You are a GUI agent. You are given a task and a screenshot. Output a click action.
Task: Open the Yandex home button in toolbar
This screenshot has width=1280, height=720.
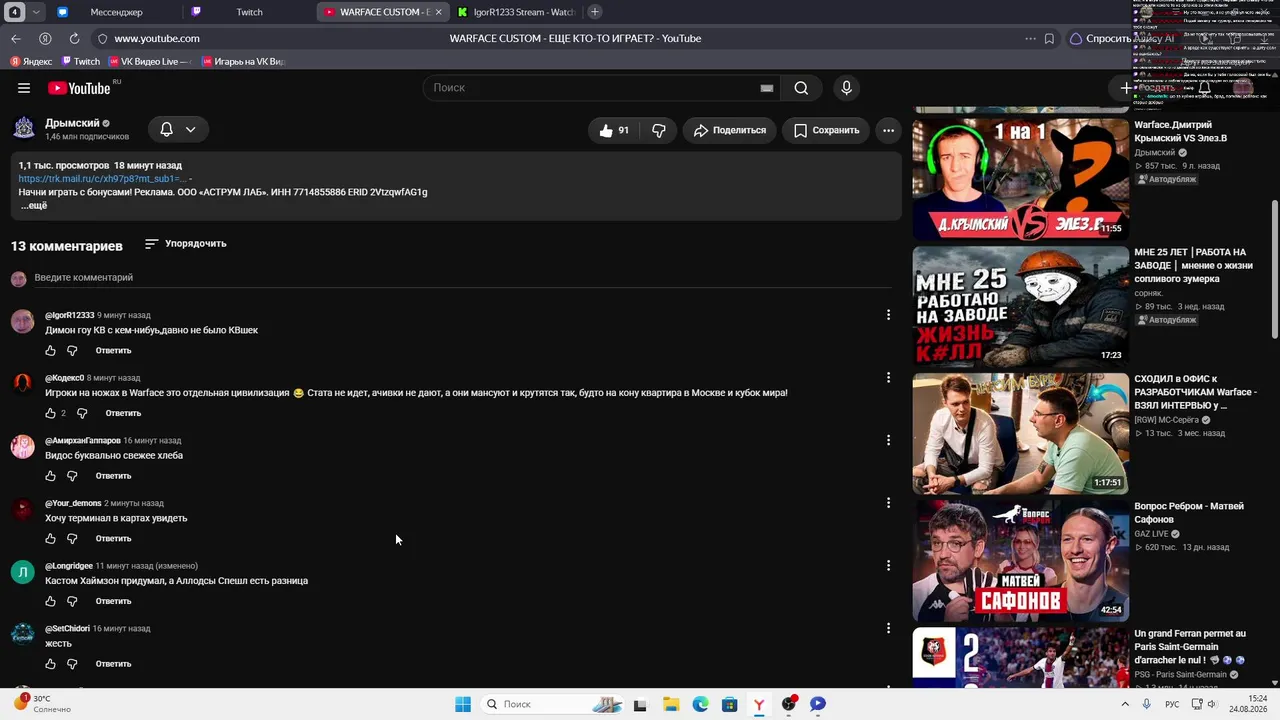45,38
